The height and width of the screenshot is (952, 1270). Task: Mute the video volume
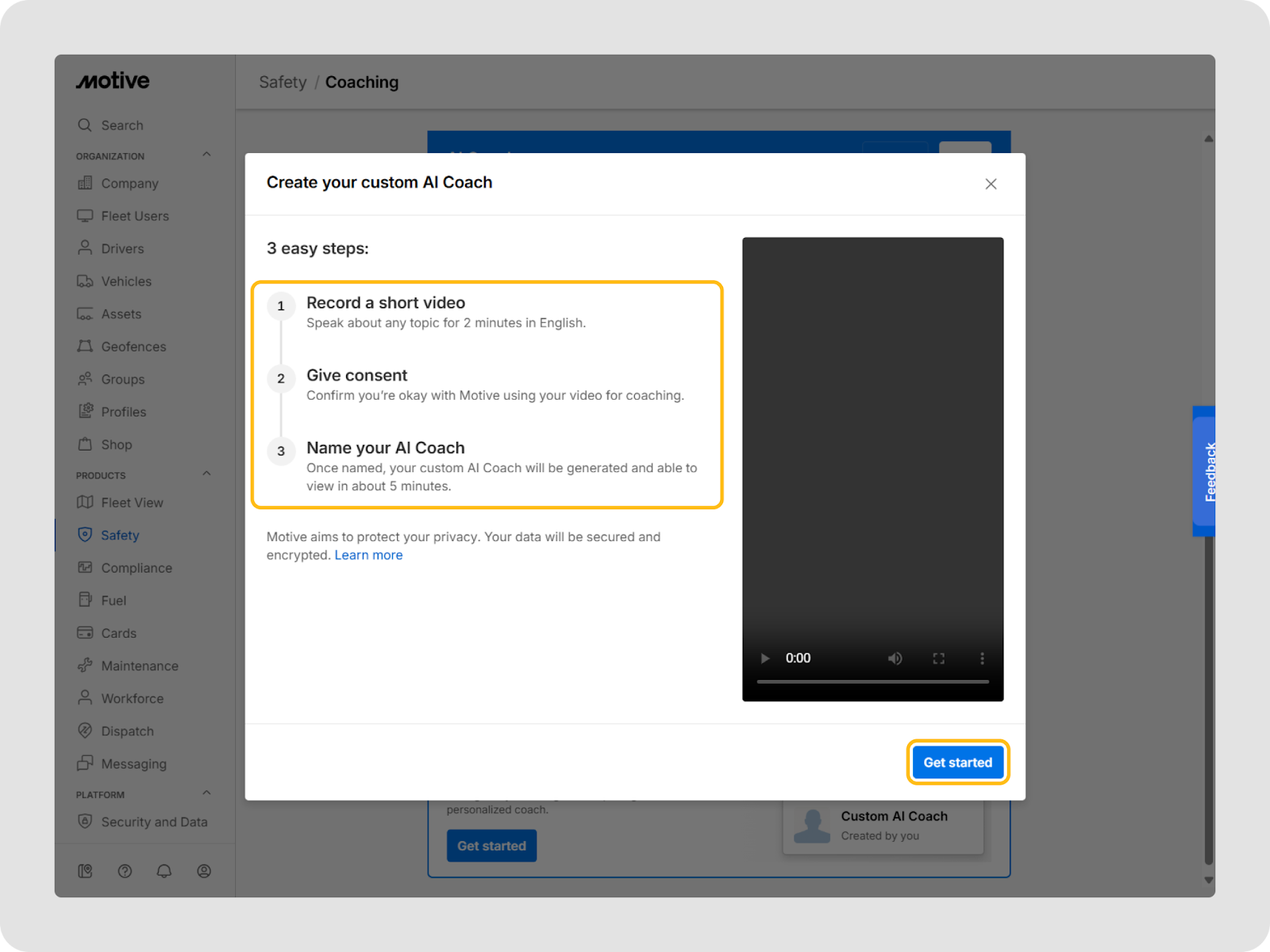click(x=895, y=658)
